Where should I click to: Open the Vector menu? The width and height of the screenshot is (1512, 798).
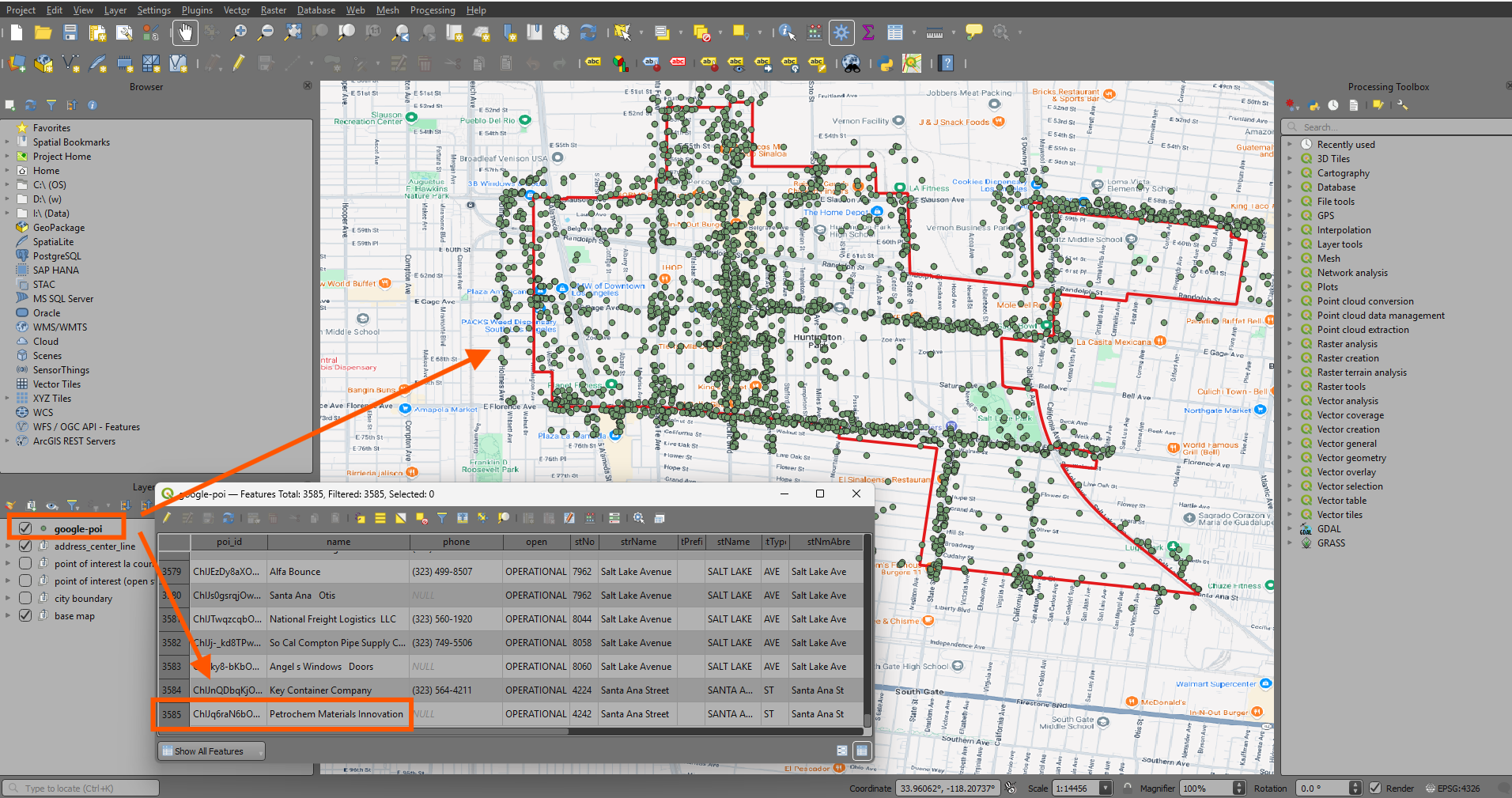[x=236, y=10]
